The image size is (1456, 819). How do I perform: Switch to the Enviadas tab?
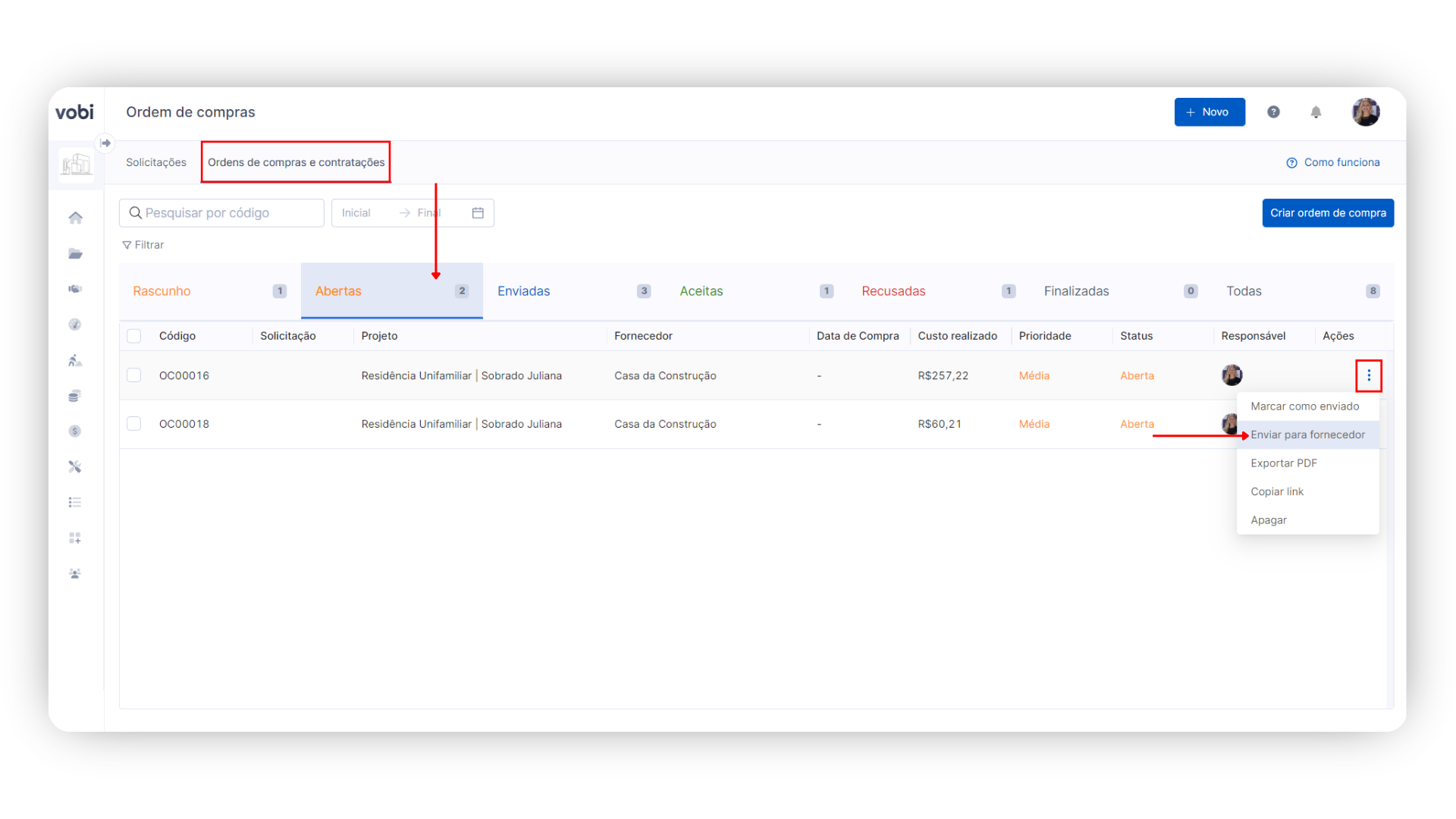pyautogui.click(x=523, y=291)
